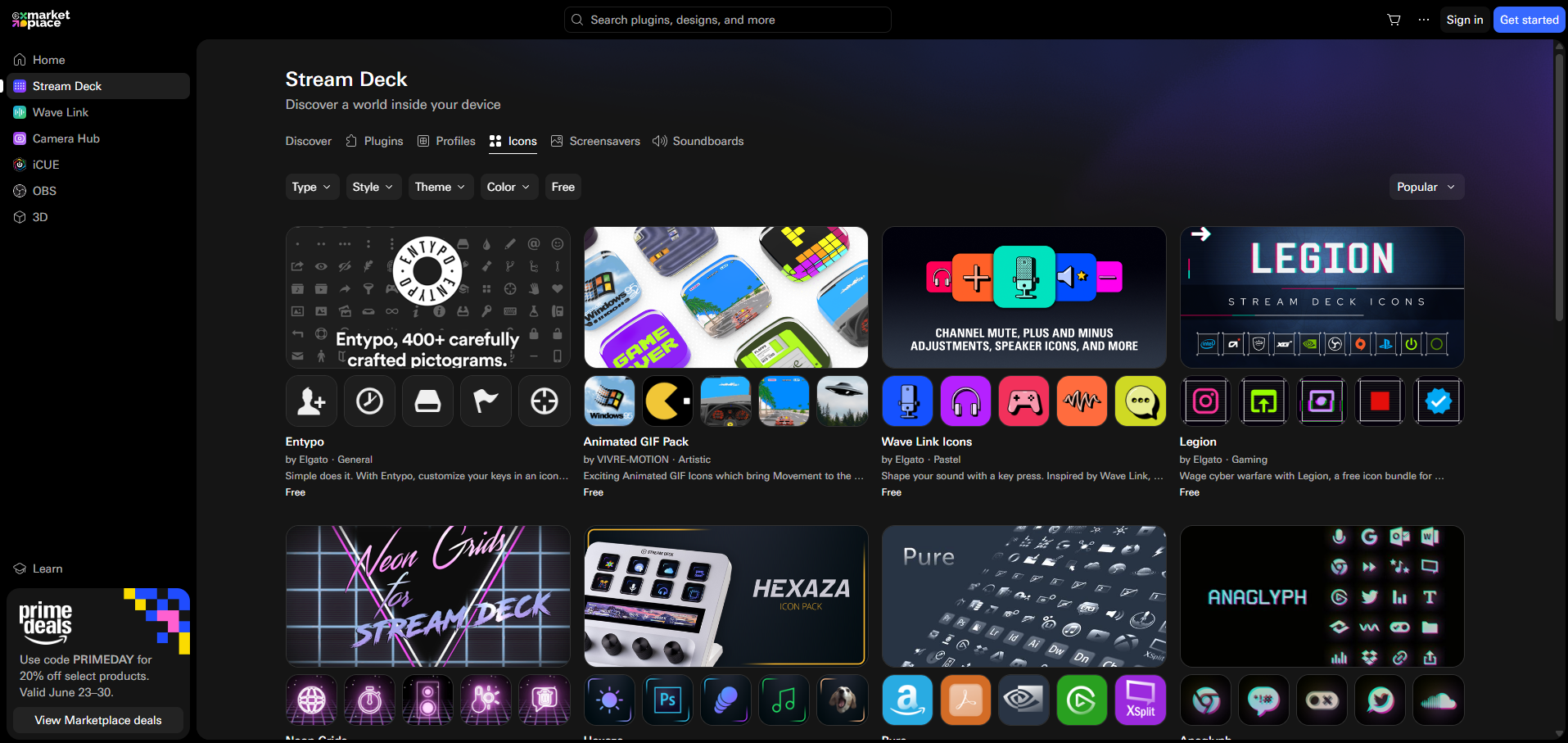Viewport: 1568px width, 743px height.
Task: Open OBS in the sidebar
Action: (x=98, y=191)
